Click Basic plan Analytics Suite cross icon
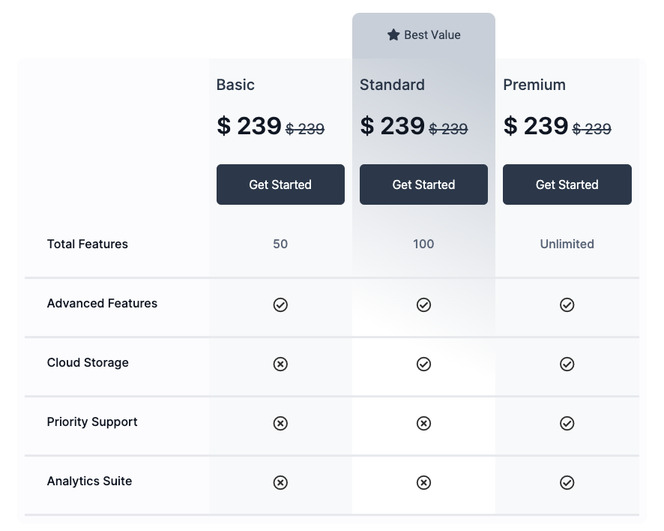The height and width of the screenshot is (531, 664). (280, 482)
